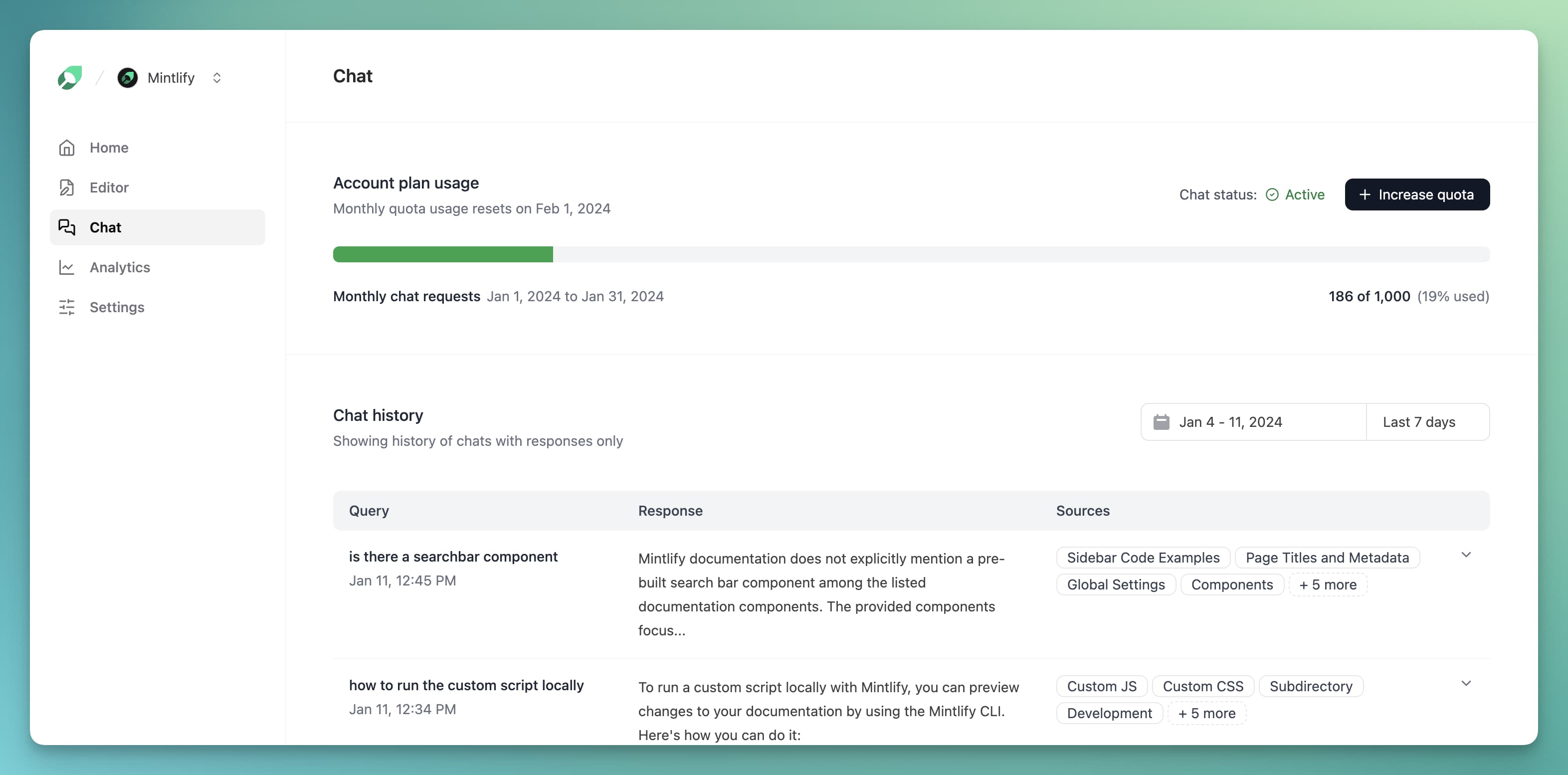Click the Editor document icon
1568x775 pixels.
[x=66, y=188]
